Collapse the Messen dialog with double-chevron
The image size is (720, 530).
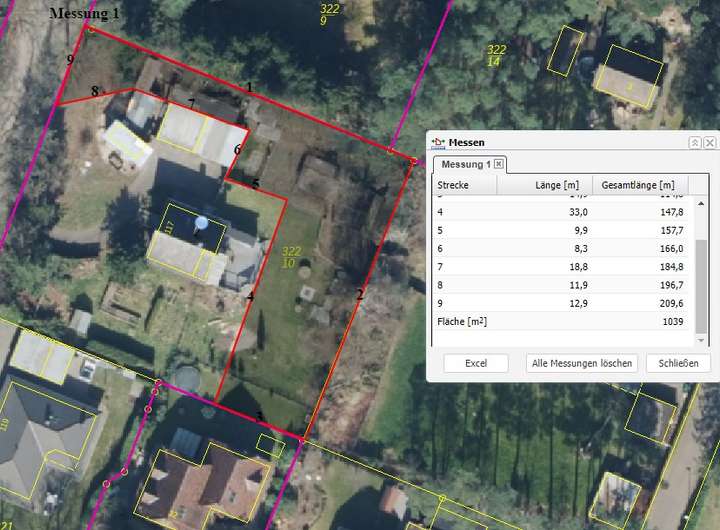click(694, 143)
